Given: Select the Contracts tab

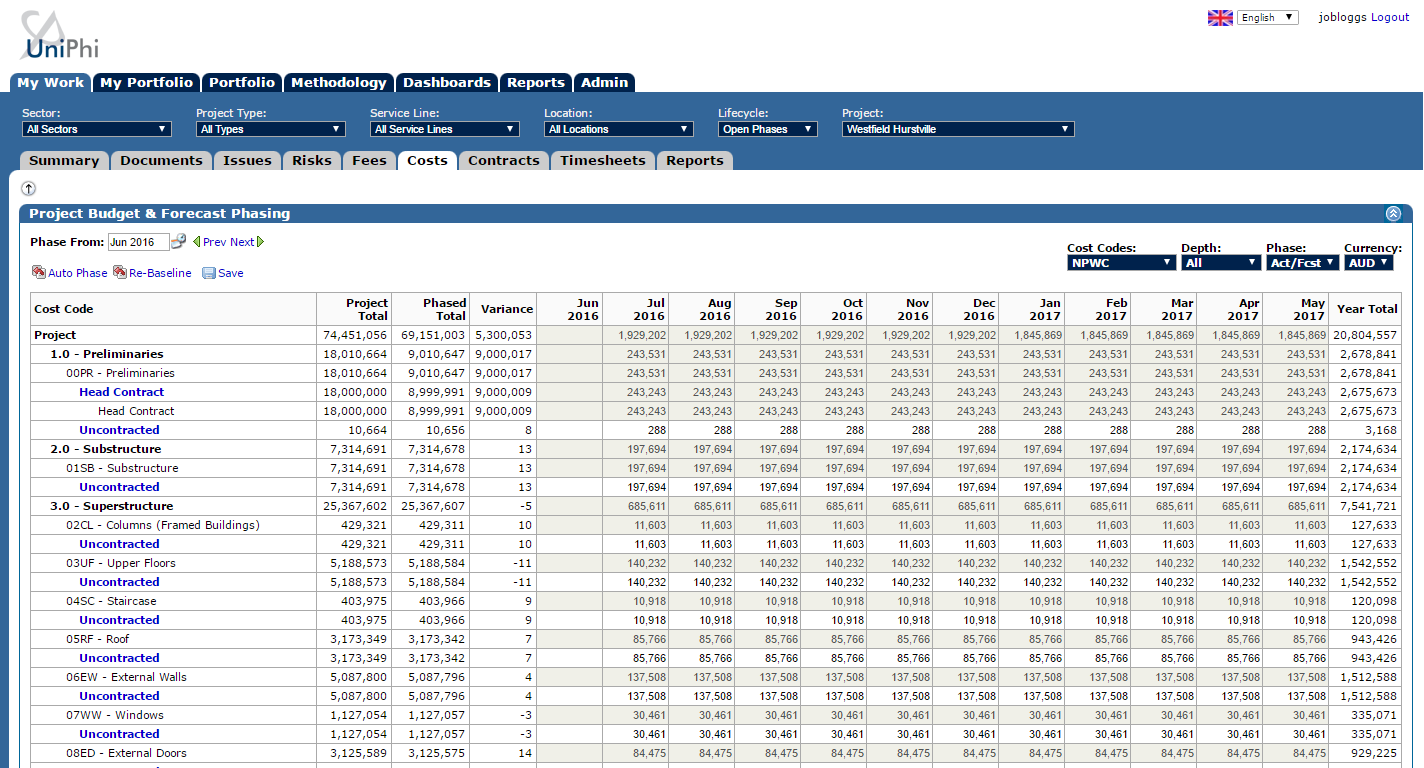Looking at the screenshot, I should point(503,160).
